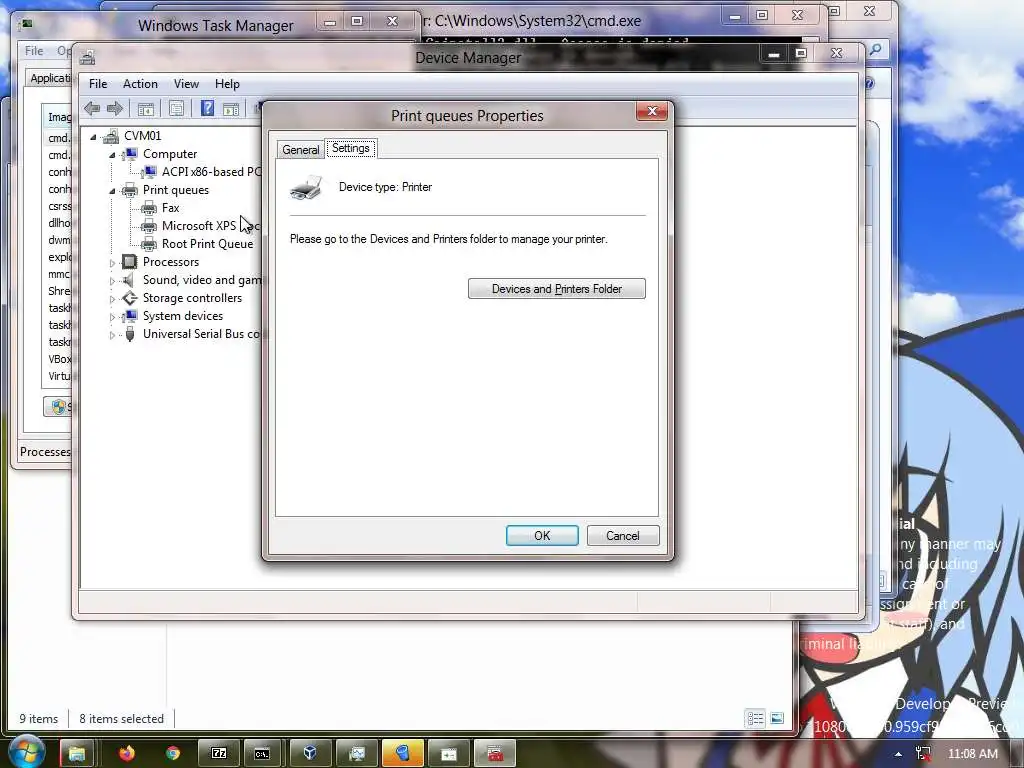Launch Chrome from the taskbar
The height and width of the screenshot is (768, 1024).
pyautogui.click(x=172, y=754)
